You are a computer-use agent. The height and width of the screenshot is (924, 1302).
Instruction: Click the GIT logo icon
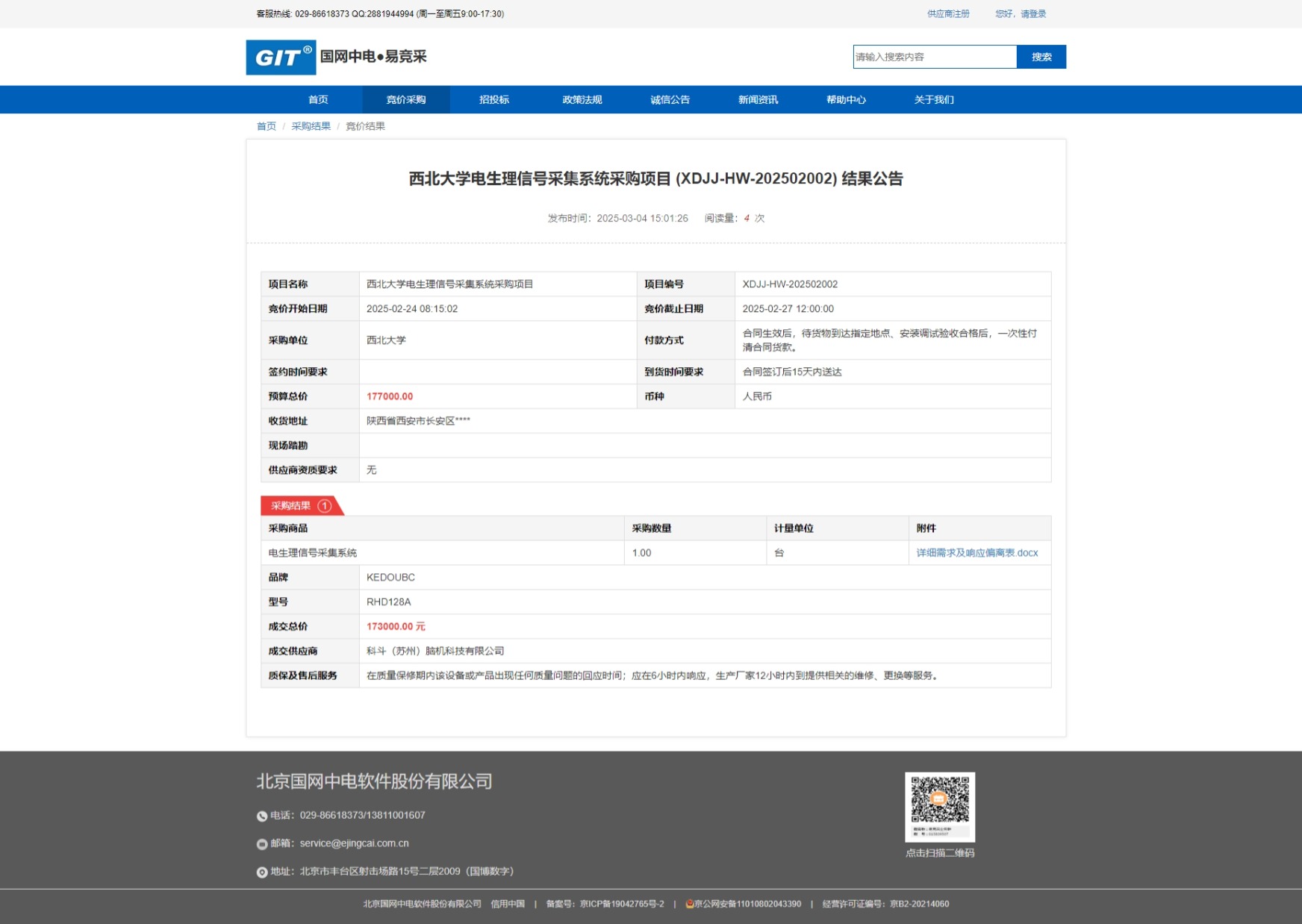coord(281,57)
